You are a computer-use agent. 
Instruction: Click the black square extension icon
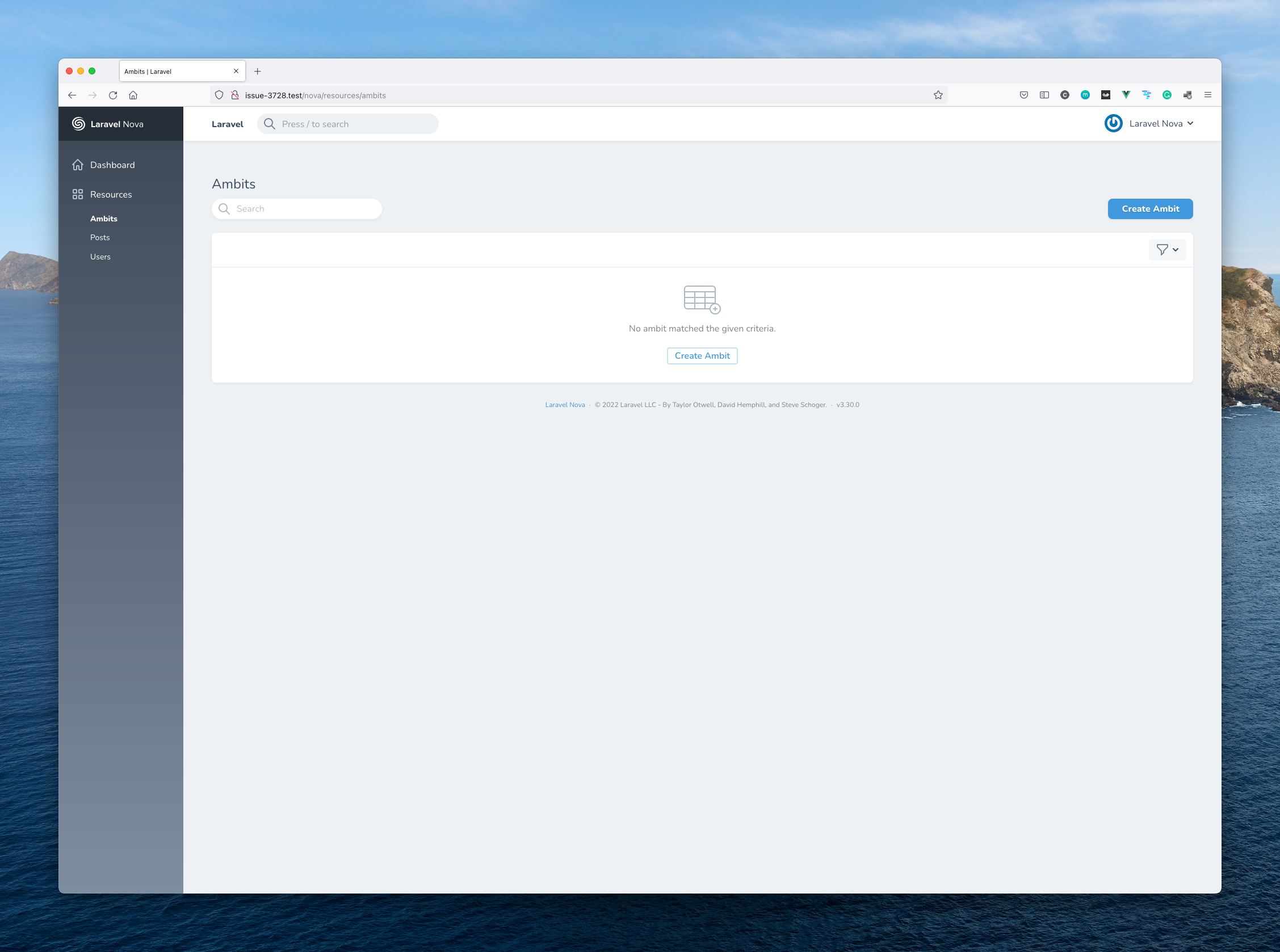click(1106, 95)
